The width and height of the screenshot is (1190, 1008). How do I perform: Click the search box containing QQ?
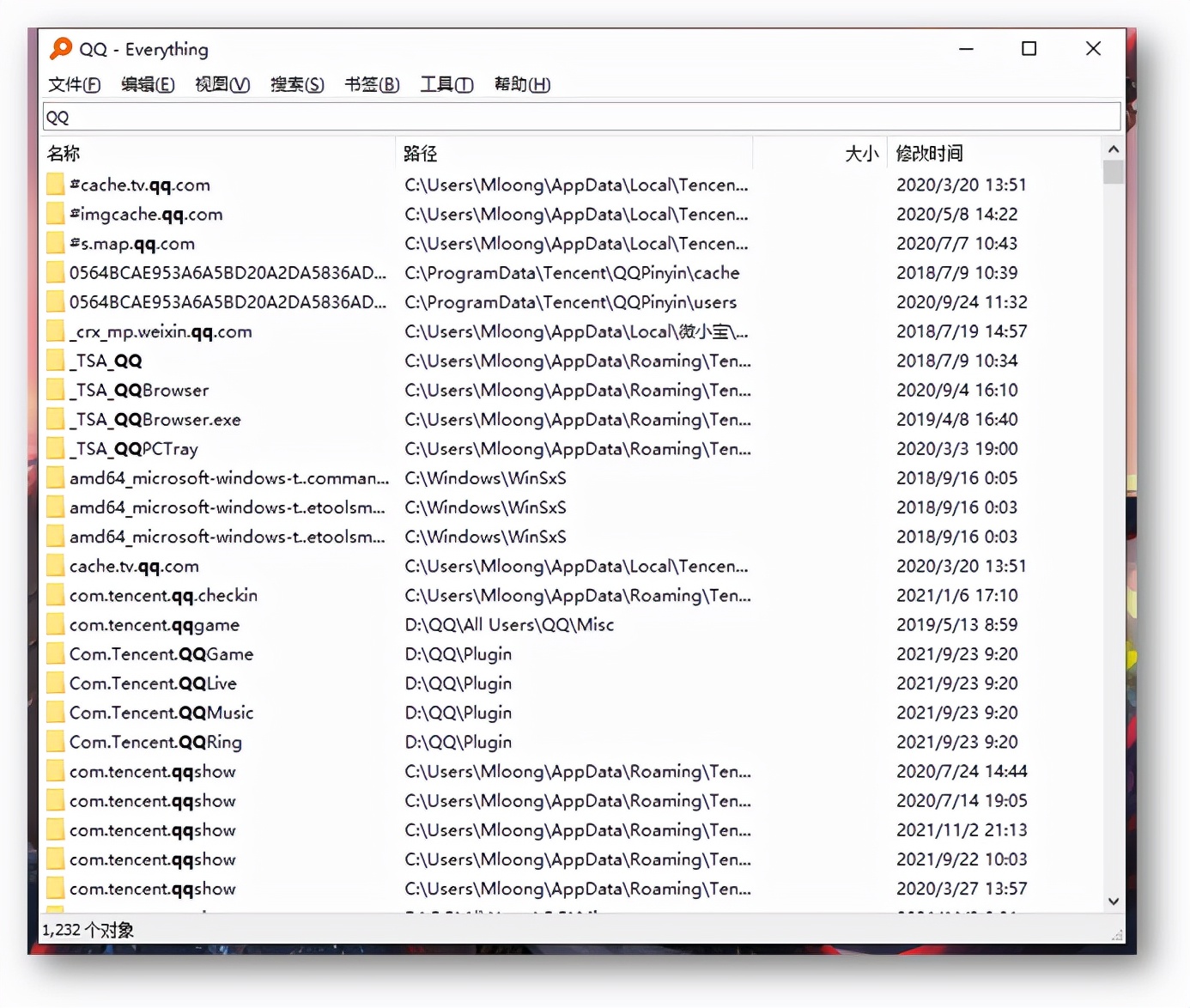(581, 117)
